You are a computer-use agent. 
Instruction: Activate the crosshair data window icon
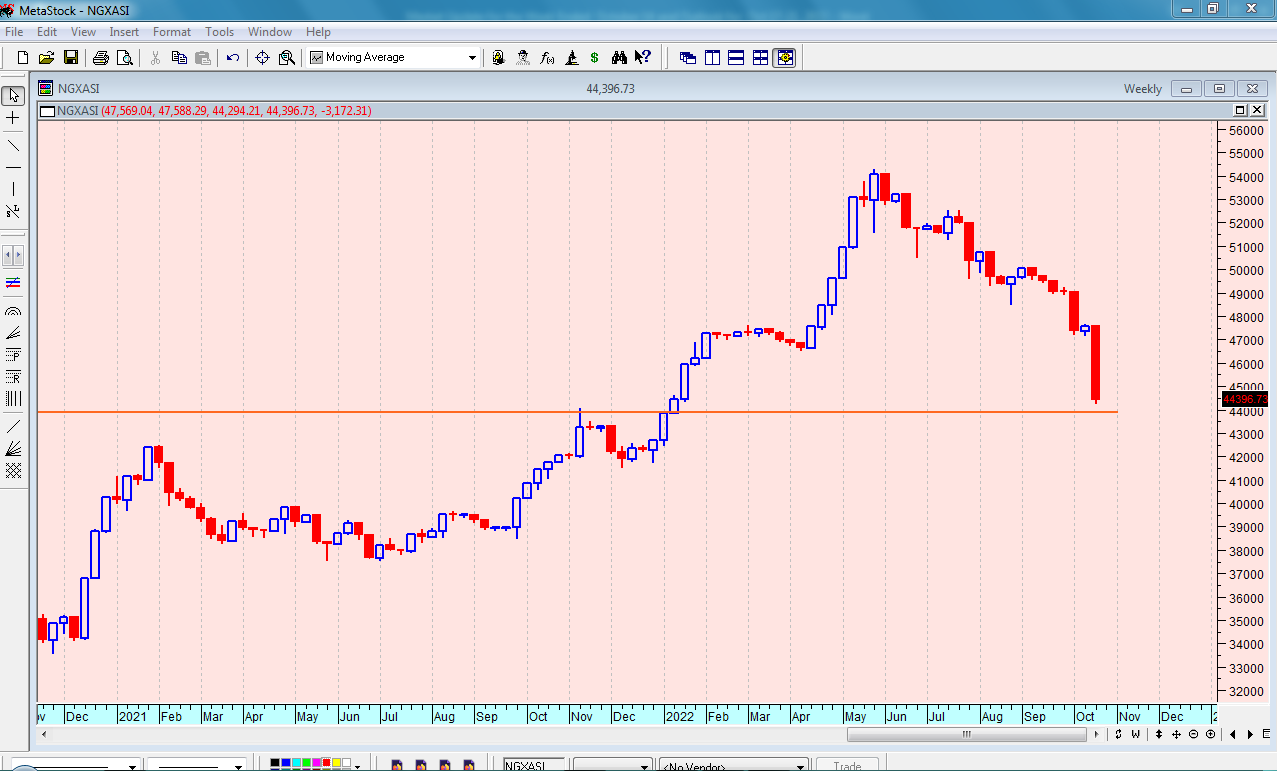[x=263, y=58]
